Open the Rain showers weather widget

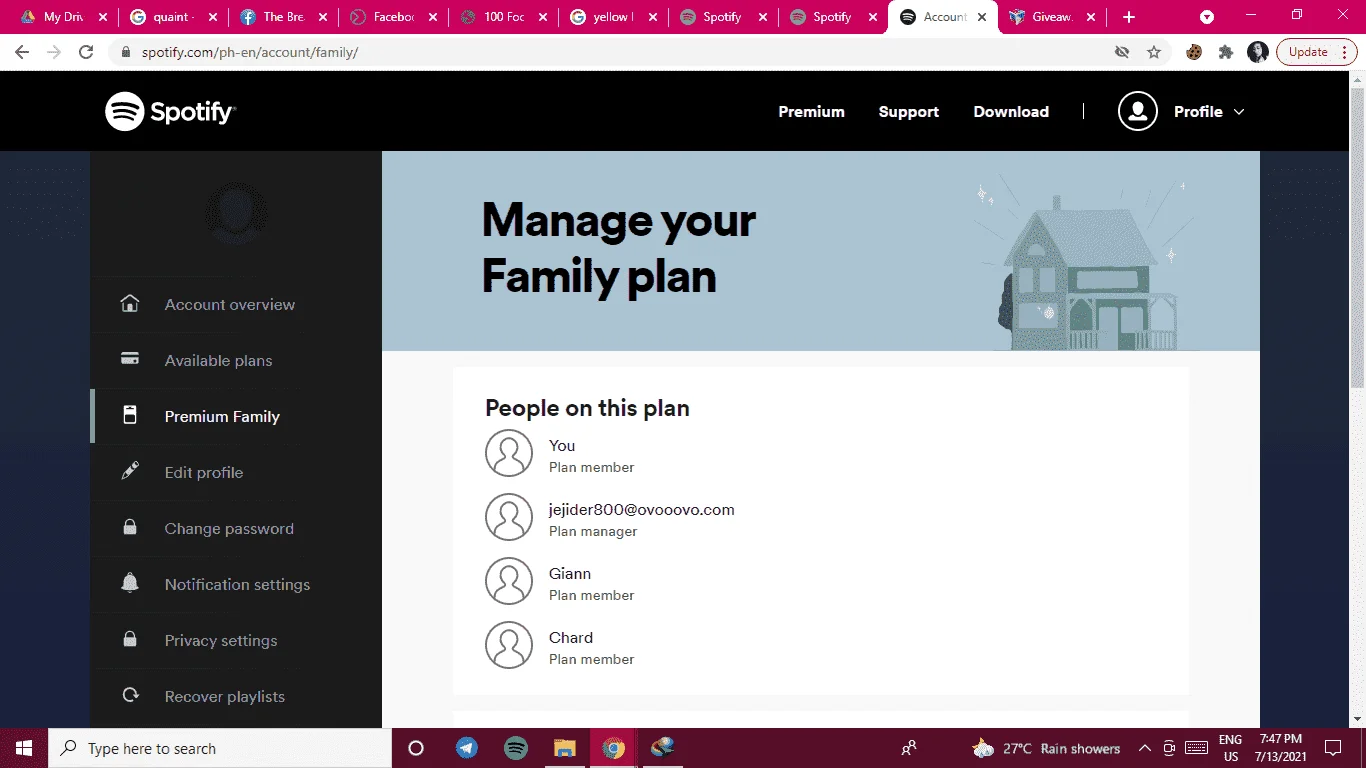point(1046,748)
